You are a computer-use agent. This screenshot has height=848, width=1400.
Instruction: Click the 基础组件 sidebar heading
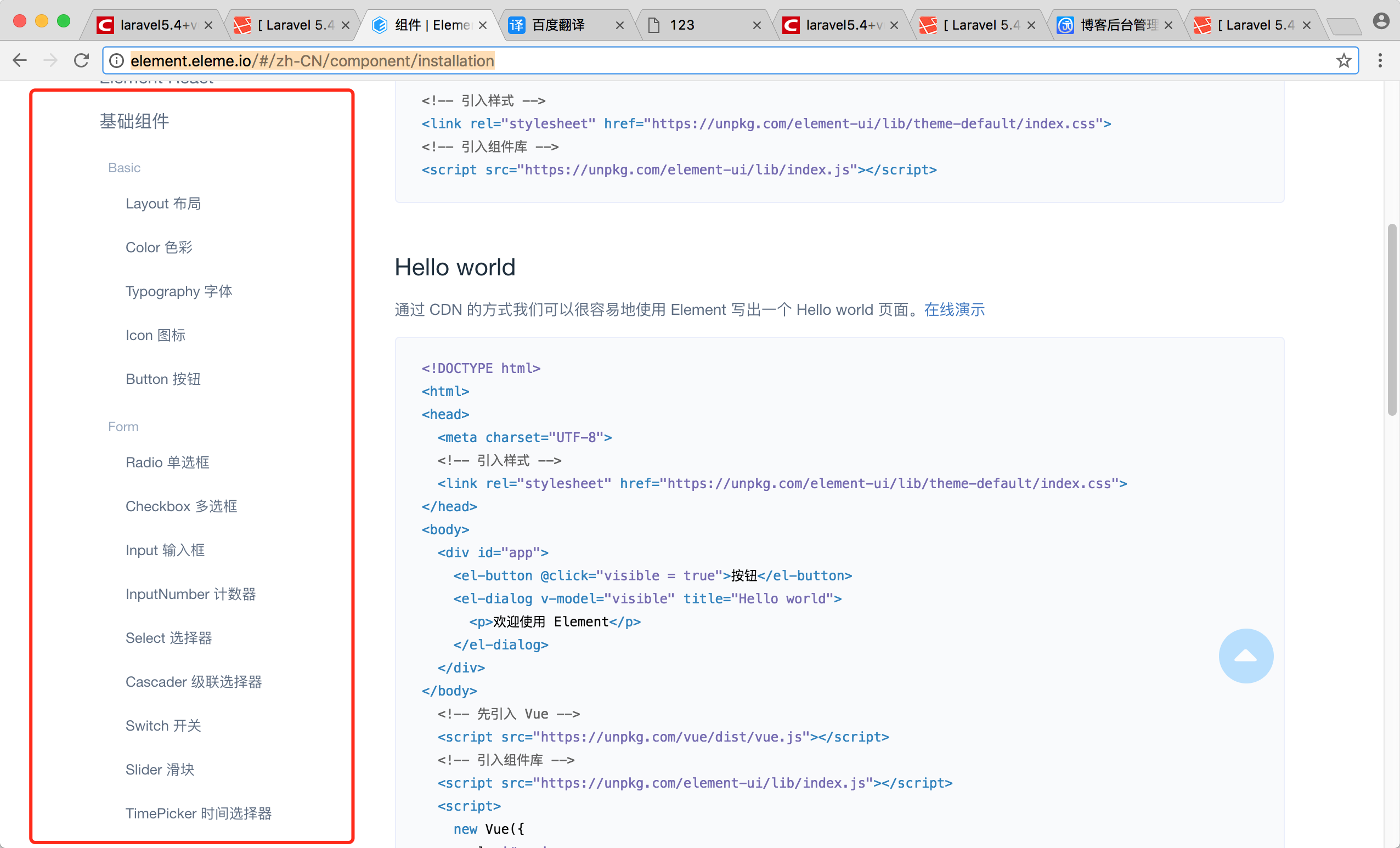(134, 121)
